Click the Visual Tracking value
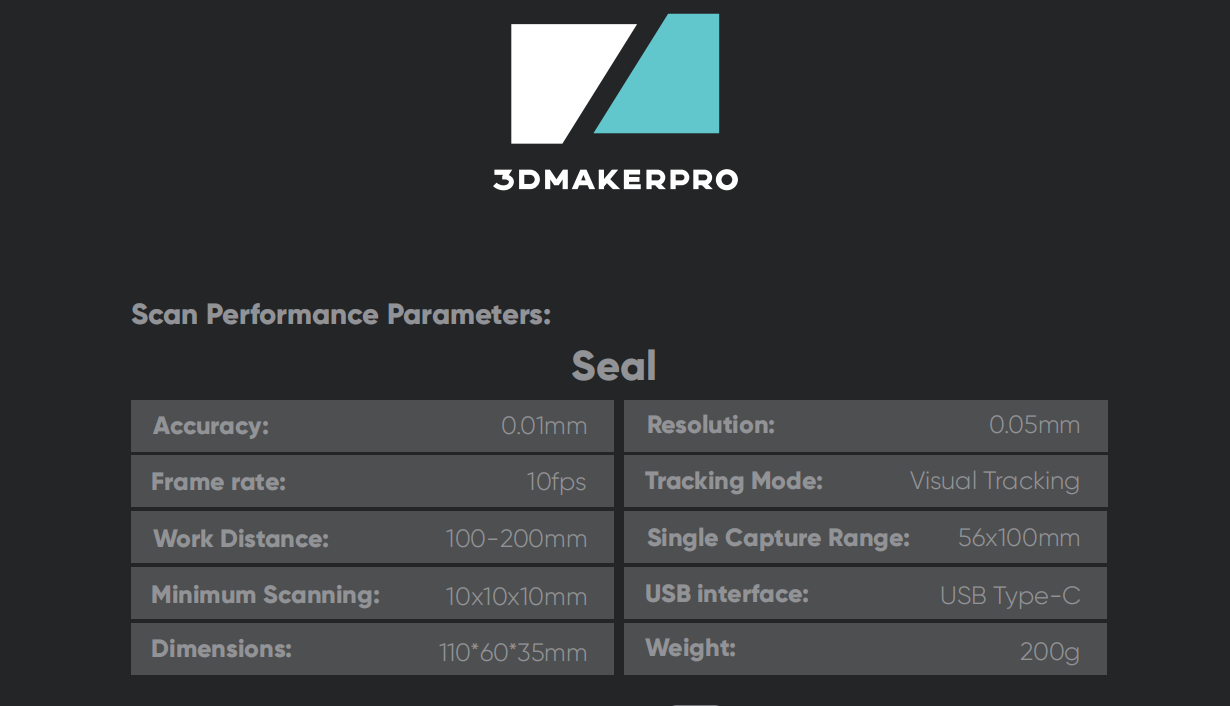Viewport: 1230px width, 706px height. [x=994, y=481]
